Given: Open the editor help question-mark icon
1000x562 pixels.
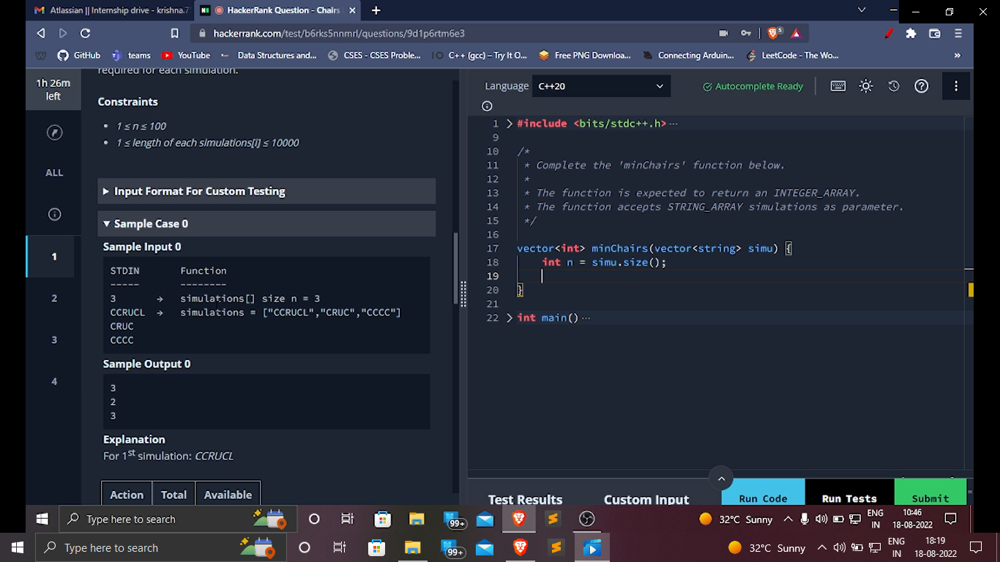Looking at the screenshot, I should coord(922,86).
